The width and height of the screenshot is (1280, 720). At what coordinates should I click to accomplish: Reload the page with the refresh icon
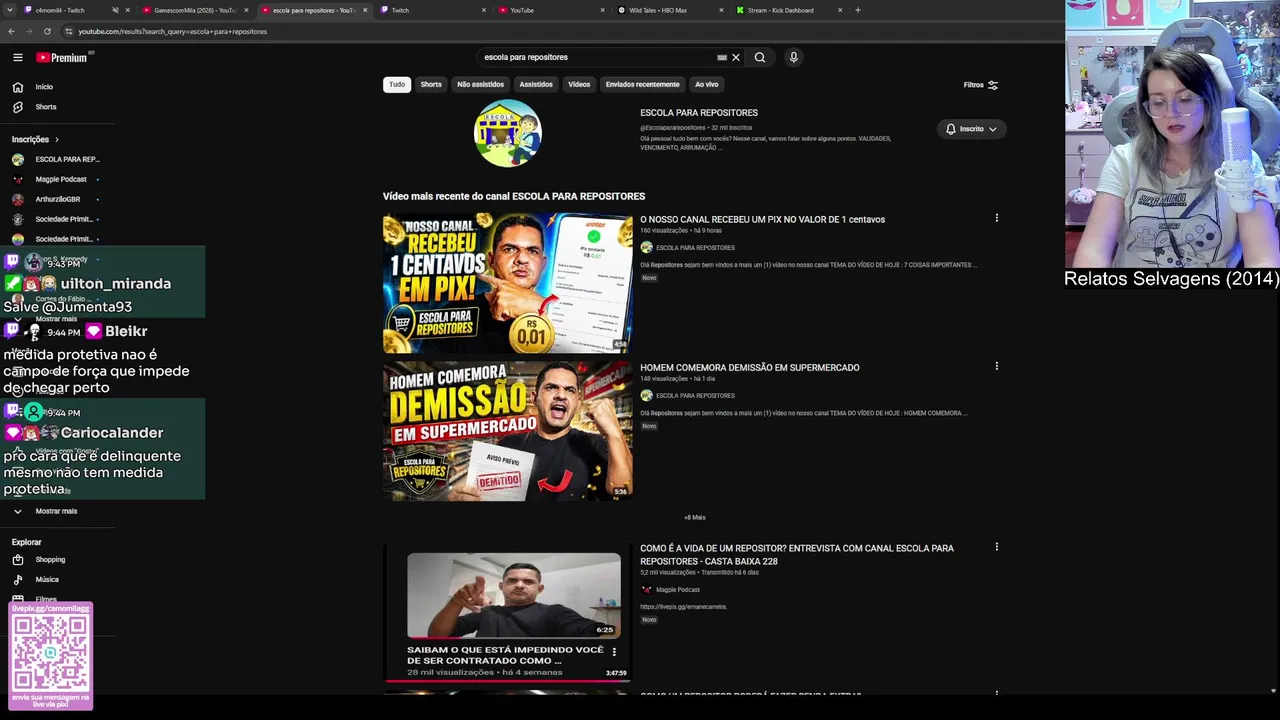(x=47, y=31)
